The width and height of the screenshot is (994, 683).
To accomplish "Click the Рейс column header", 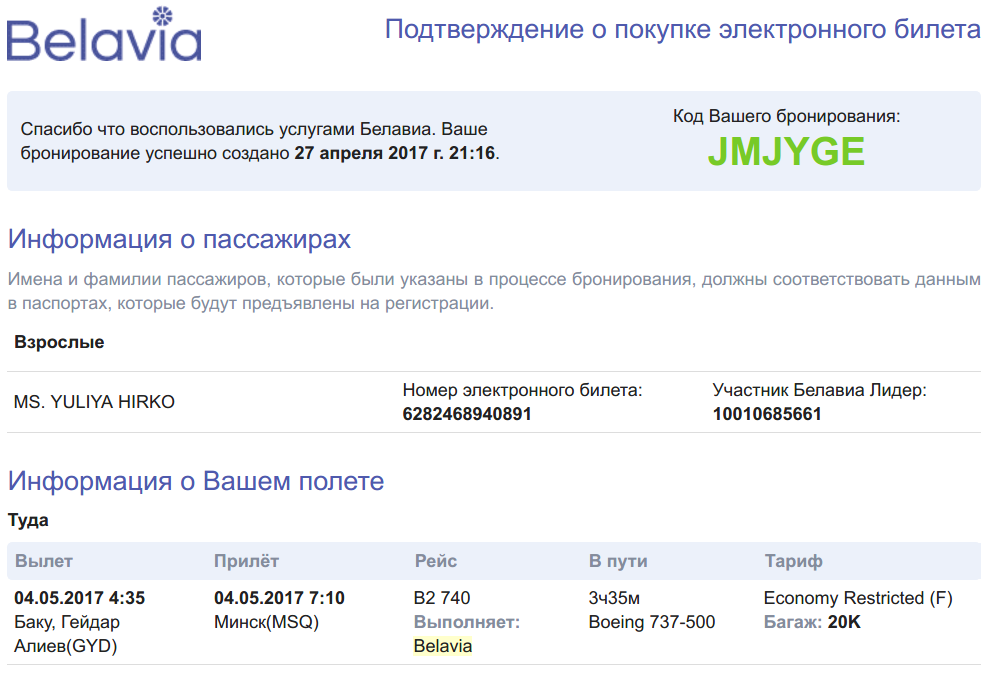I will [x=436, y=561].
